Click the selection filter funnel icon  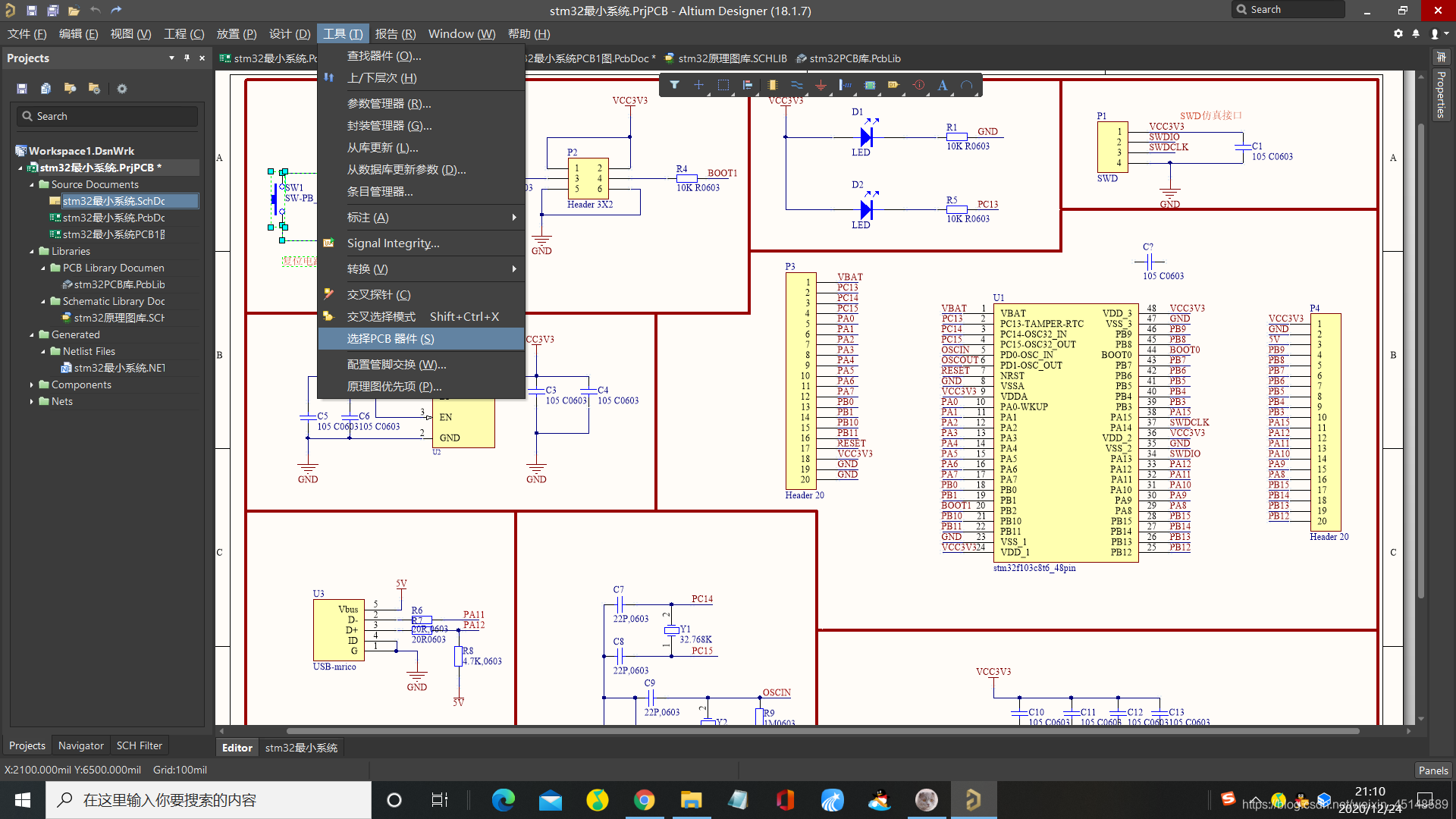pyautogui.click(x=674, y=86)
